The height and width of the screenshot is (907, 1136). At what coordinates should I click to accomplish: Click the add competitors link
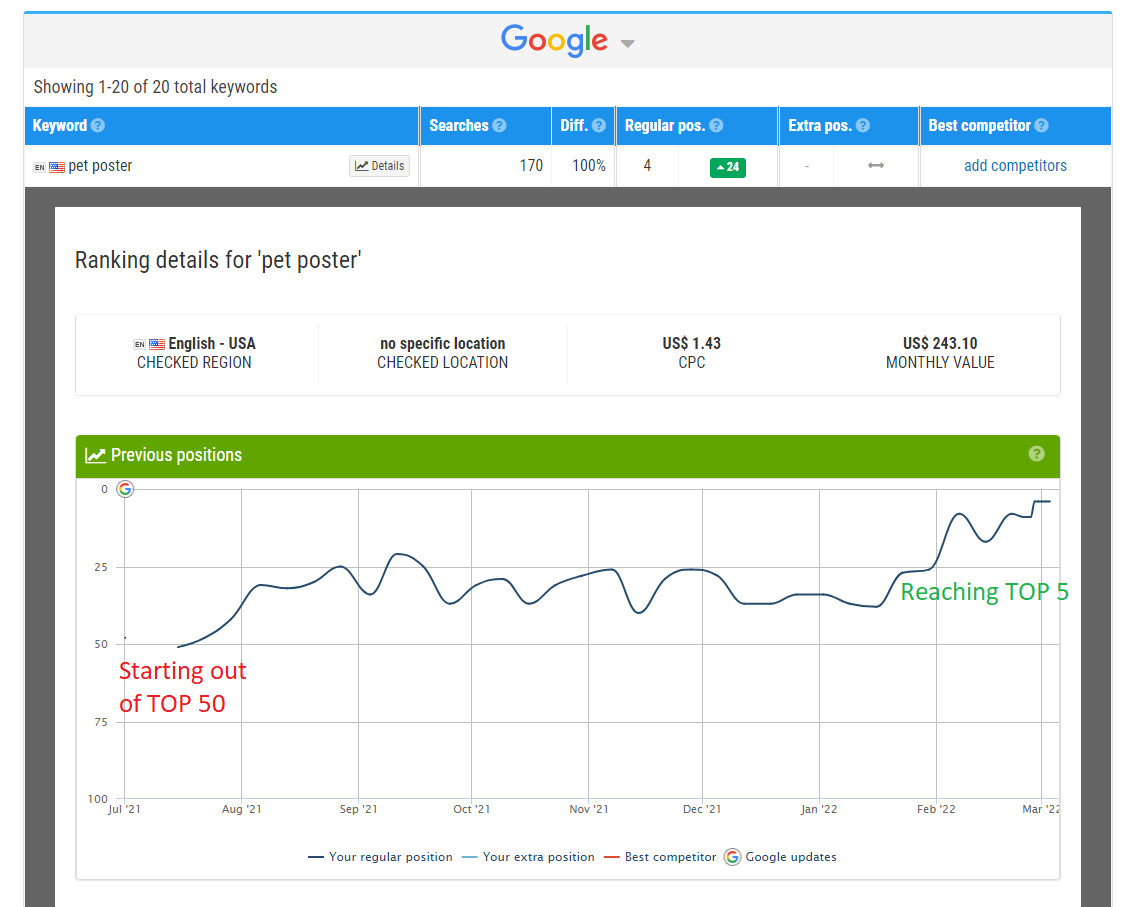pos(1015,166)
